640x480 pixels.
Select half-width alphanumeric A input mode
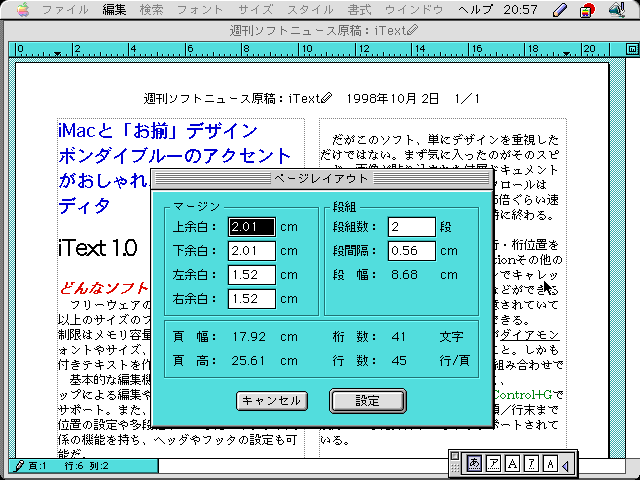551,464
